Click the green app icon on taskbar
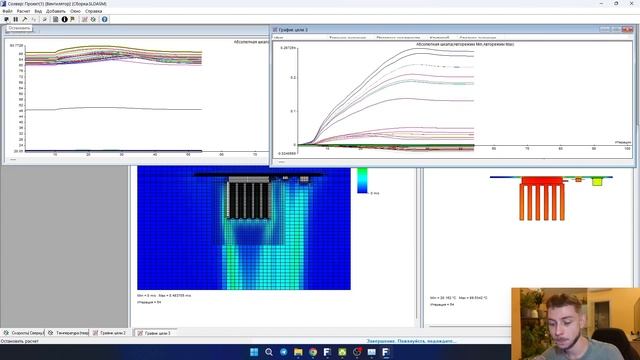 coord(342,352)
